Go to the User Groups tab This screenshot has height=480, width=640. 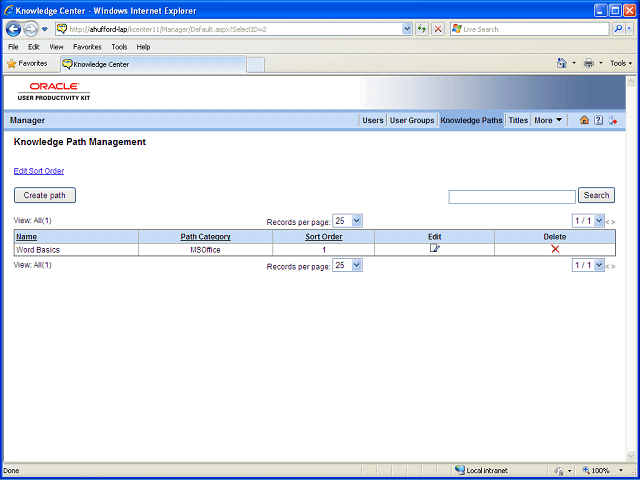412,120
